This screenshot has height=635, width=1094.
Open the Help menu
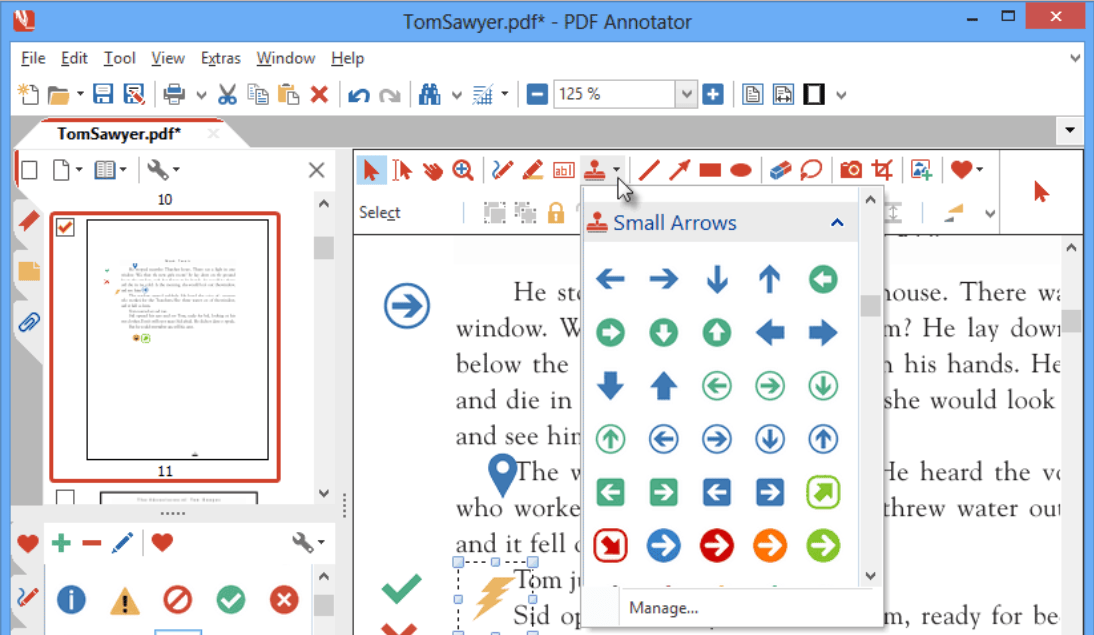(347, 58)
